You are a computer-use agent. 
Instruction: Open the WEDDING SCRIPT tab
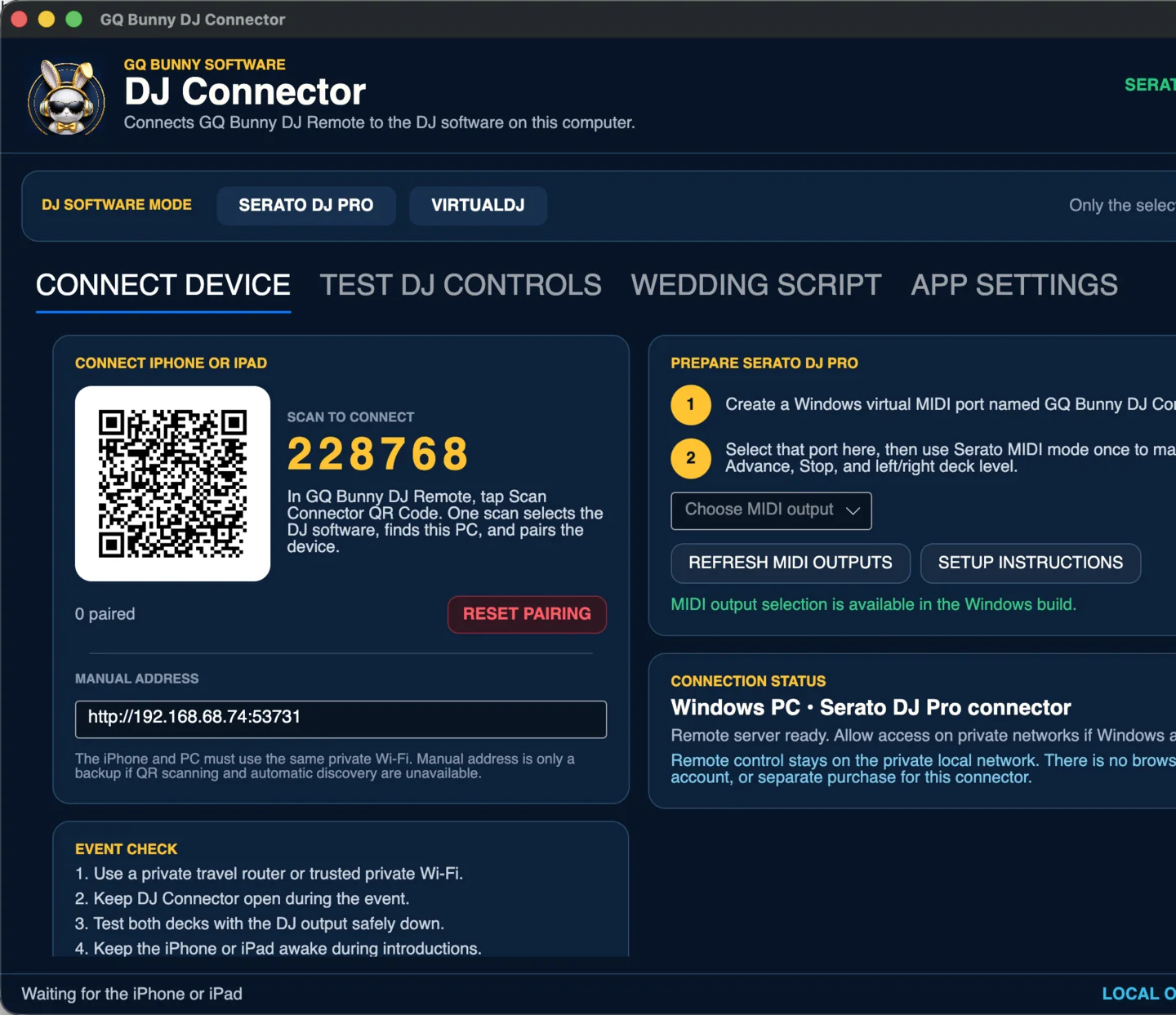tap(756, 285)
